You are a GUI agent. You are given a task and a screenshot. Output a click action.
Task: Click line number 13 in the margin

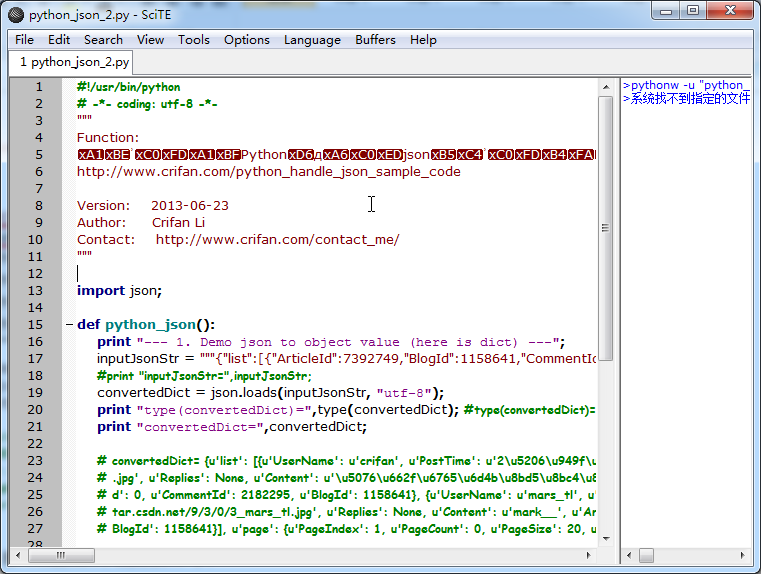[x=35, y=291]
